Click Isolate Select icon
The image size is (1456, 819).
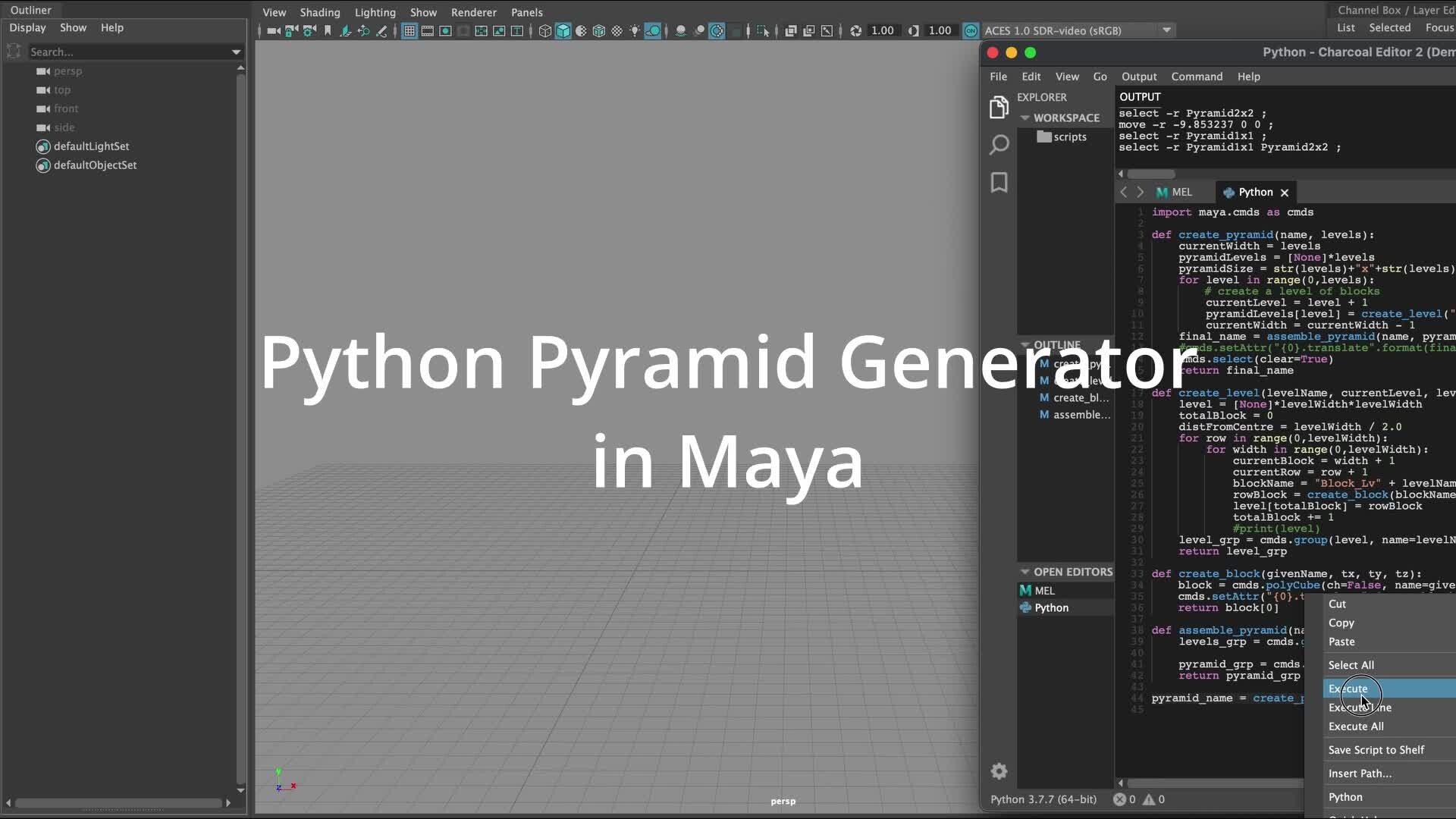pyautogui.click(x=763, y=31)
